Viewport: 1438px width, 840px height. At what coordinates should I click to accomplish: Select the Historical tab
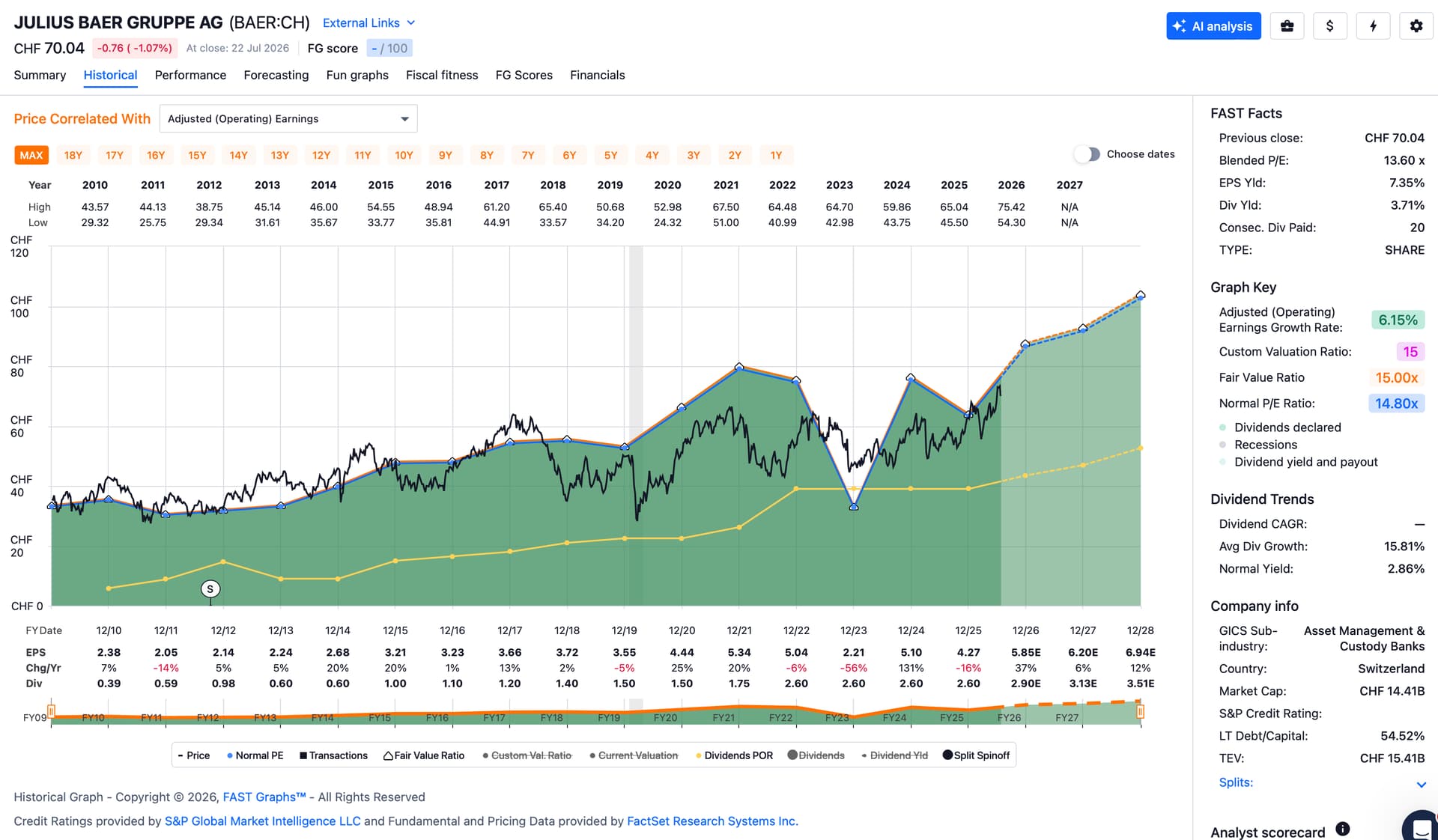point(110,75)
